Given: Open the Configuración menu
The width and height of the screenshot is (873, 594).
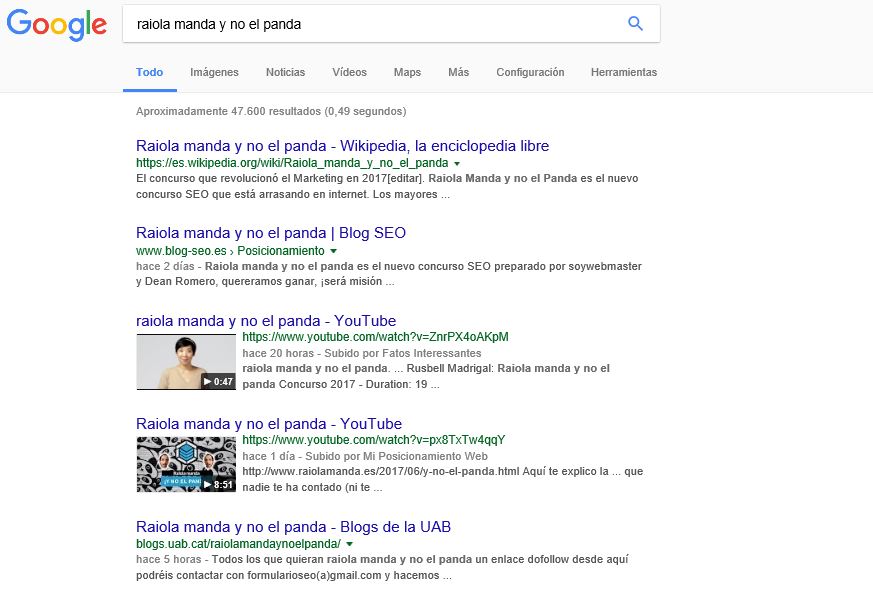Looking at the screenshot, I should [x=530, y=72].
